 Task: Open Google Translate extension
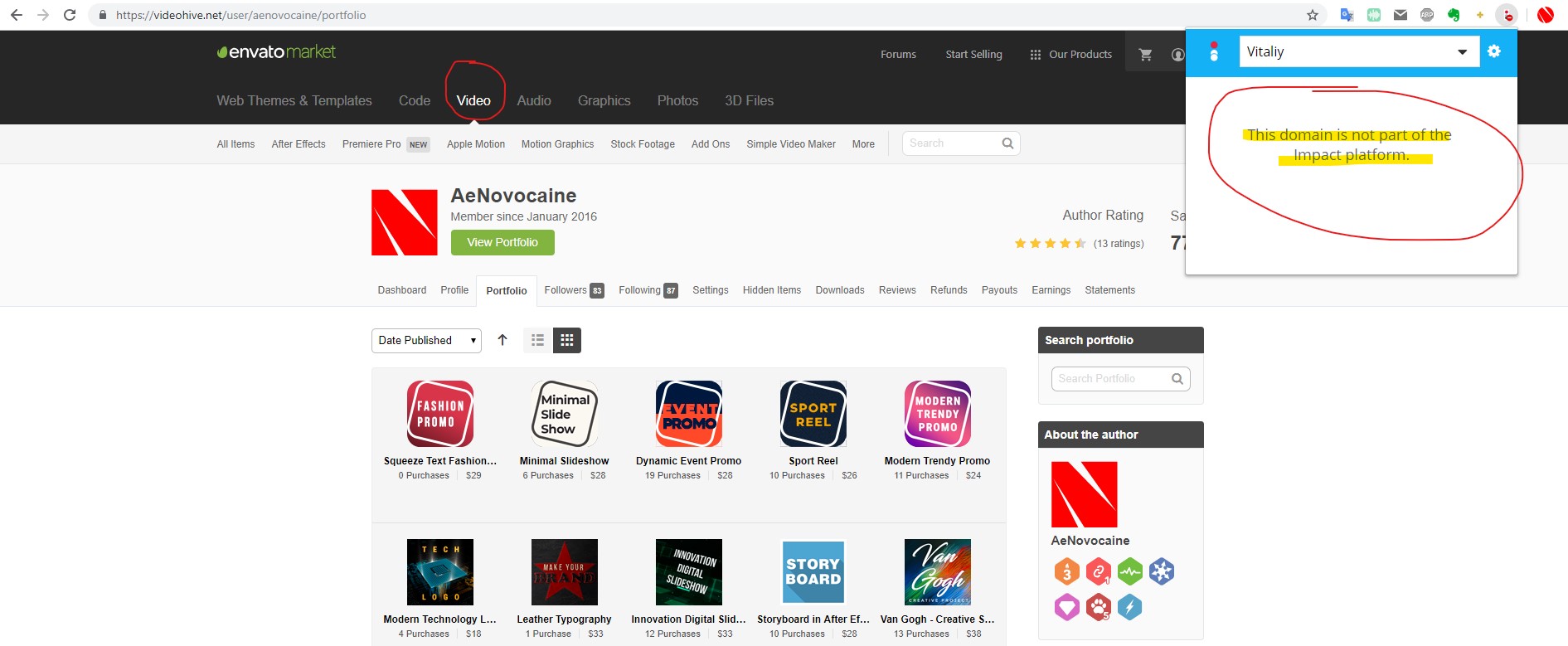tap(1347, 15)
